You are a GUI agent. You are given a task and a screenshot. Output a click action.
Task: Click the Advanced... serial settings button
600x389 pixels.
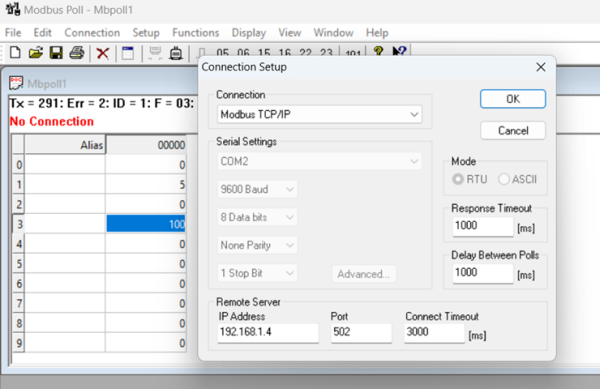coord(364,274)
